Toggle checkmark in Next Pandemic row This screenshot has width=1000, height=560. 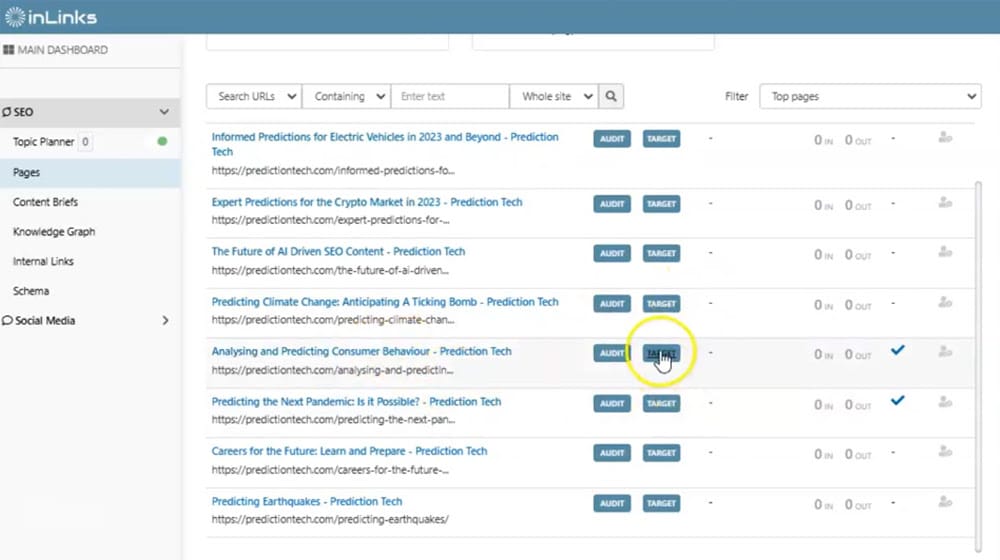click(897, 401)
